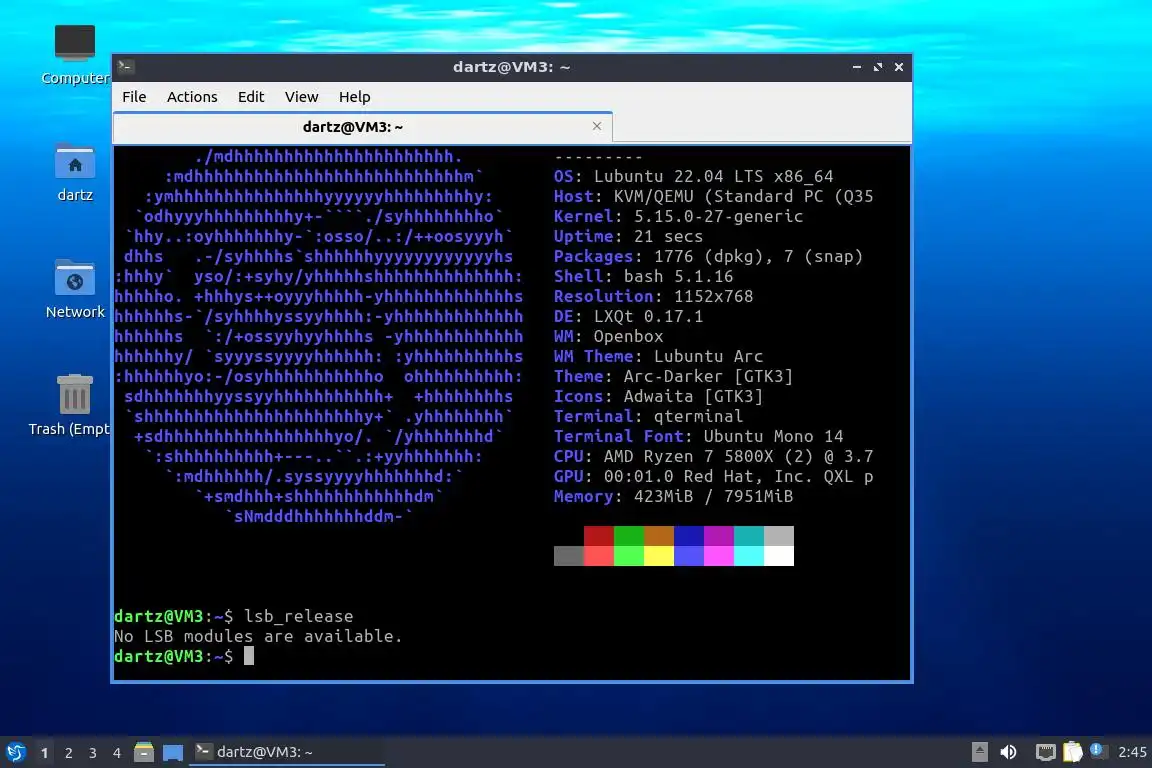The width and height of the screenshot is (1152, 768).
Task: Switch to virtual desktop 1
Action: [45, 753]
